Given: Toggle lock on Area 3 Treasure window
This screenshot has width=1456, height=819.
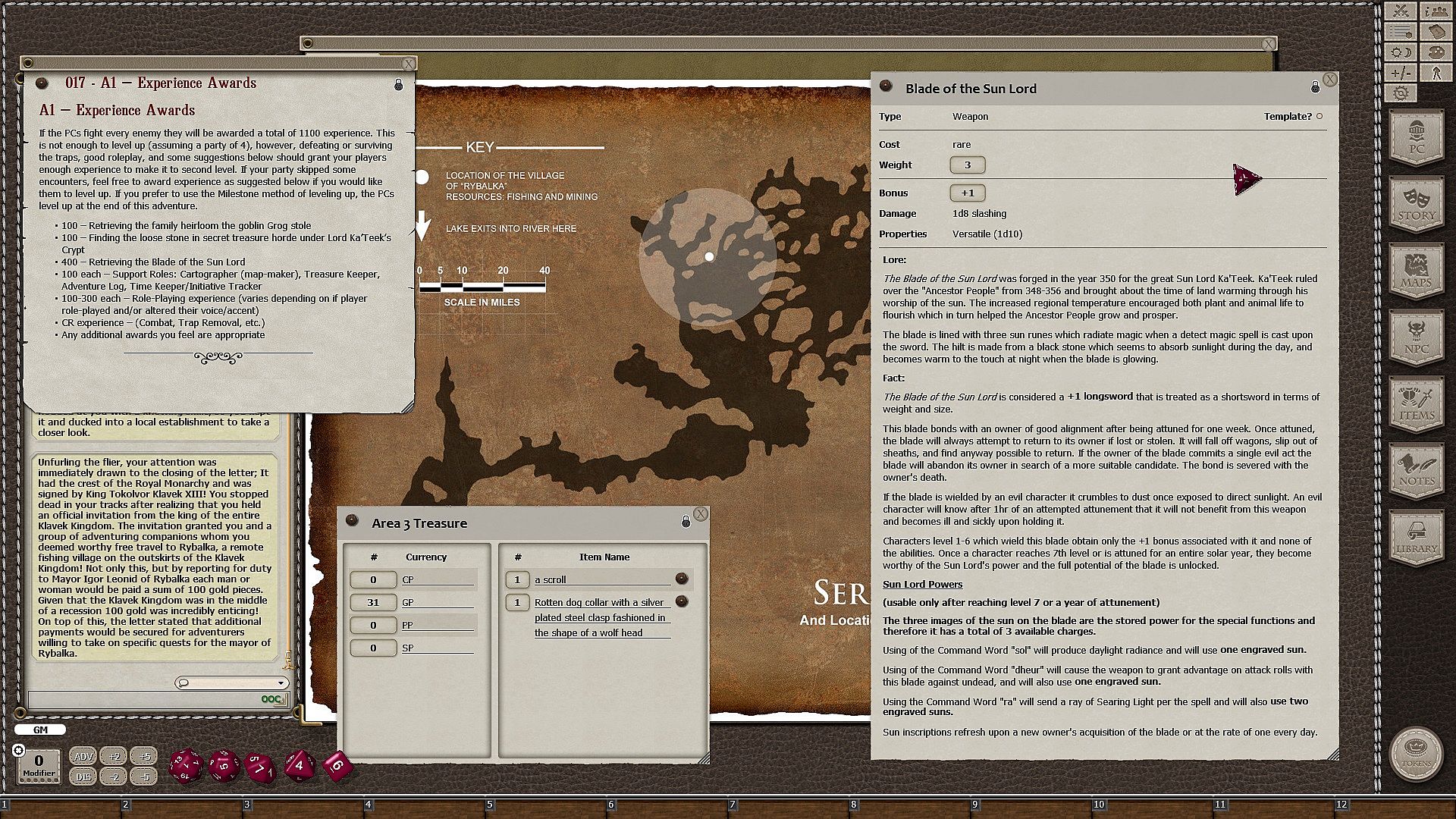Looking at the screenshot, I should (686, 522).
